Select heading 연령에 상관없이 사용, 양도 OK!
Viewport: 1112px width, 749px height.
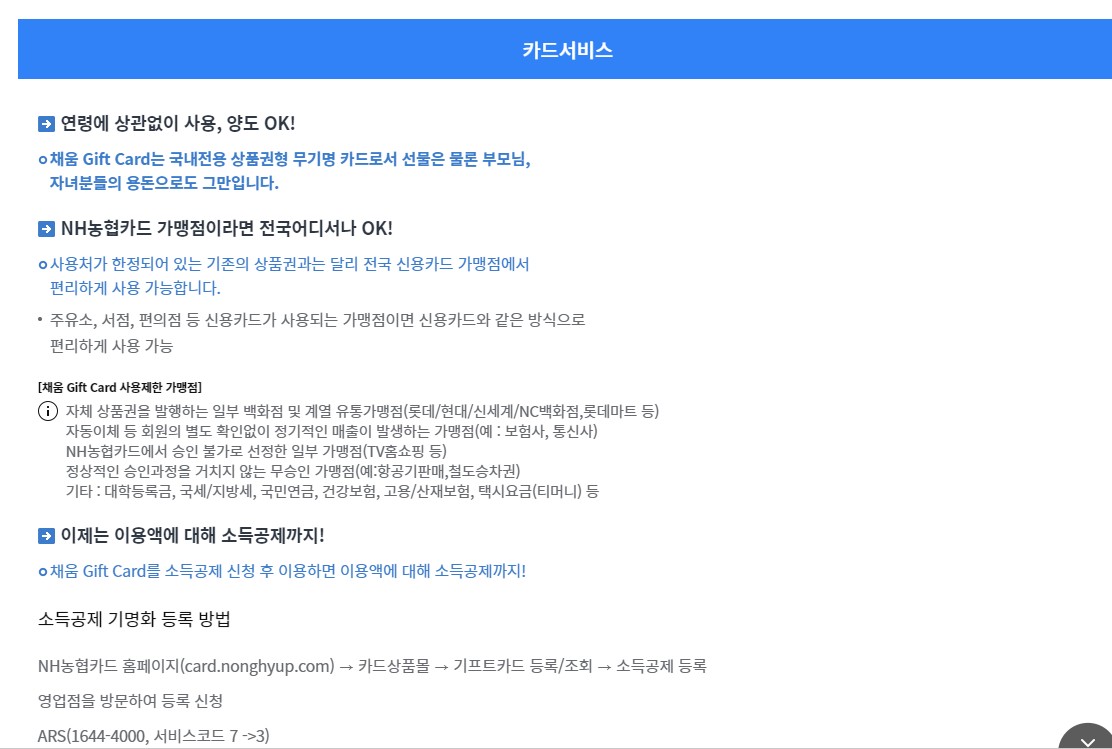tap(177, 123)
